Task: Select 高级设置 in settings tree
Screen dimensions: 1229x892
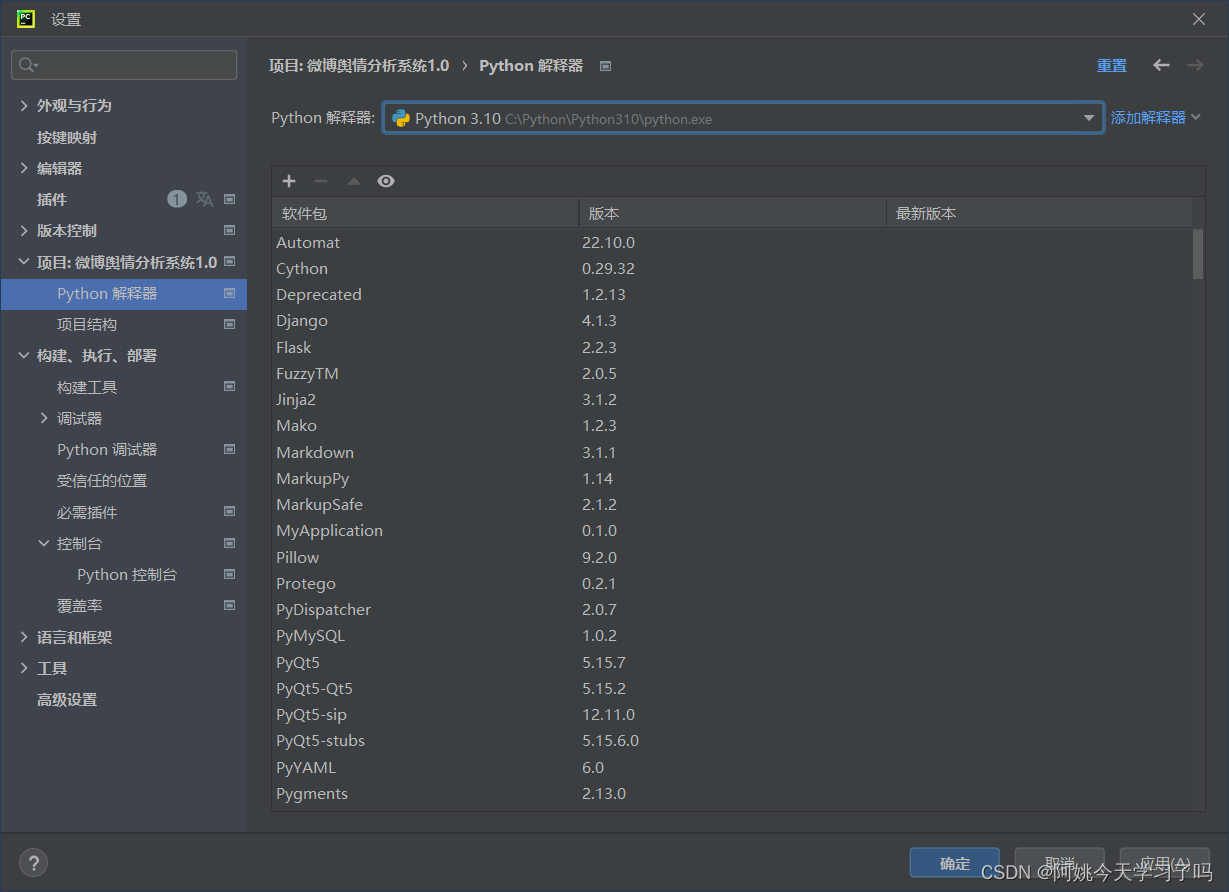Action: (67, 699)
